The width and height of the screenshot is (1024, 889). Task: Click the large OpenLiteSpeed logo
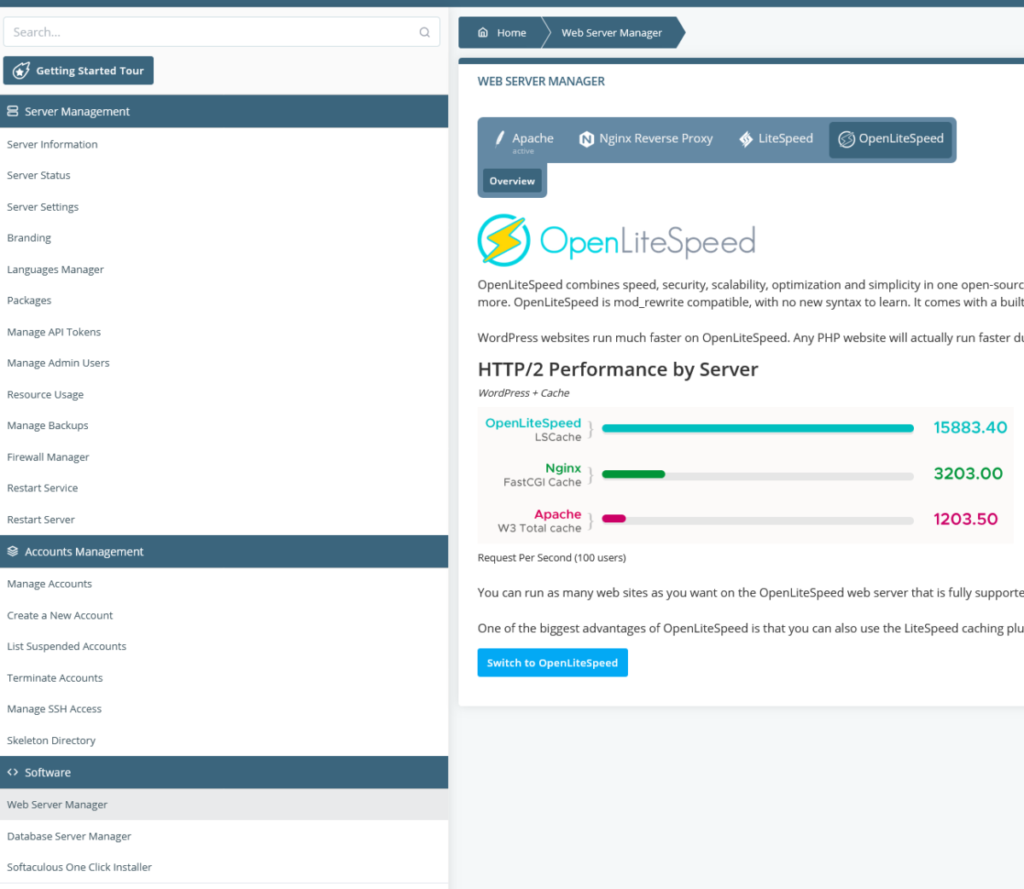point(616,240)
